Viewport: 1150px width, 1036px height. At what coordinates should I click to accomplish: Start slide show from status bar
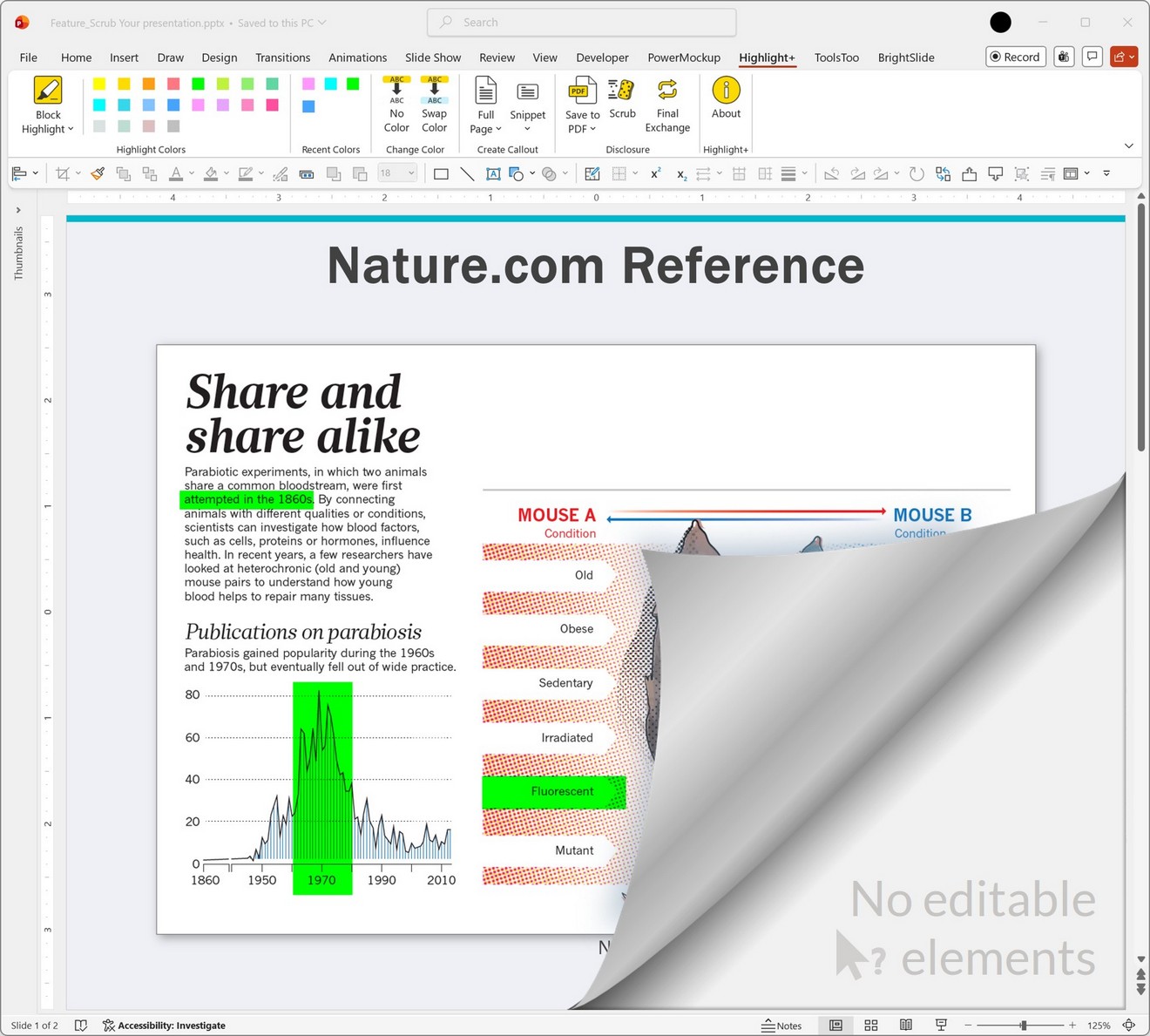[x=941, y=1026]
